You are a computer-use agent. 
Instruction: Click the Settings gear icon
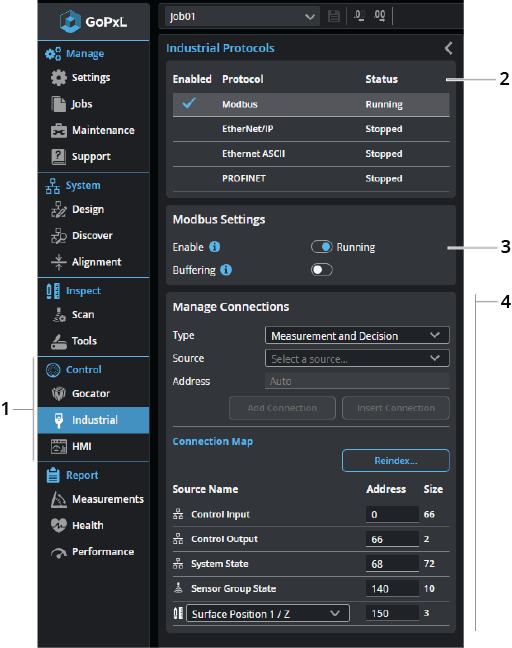coord(58,78)
